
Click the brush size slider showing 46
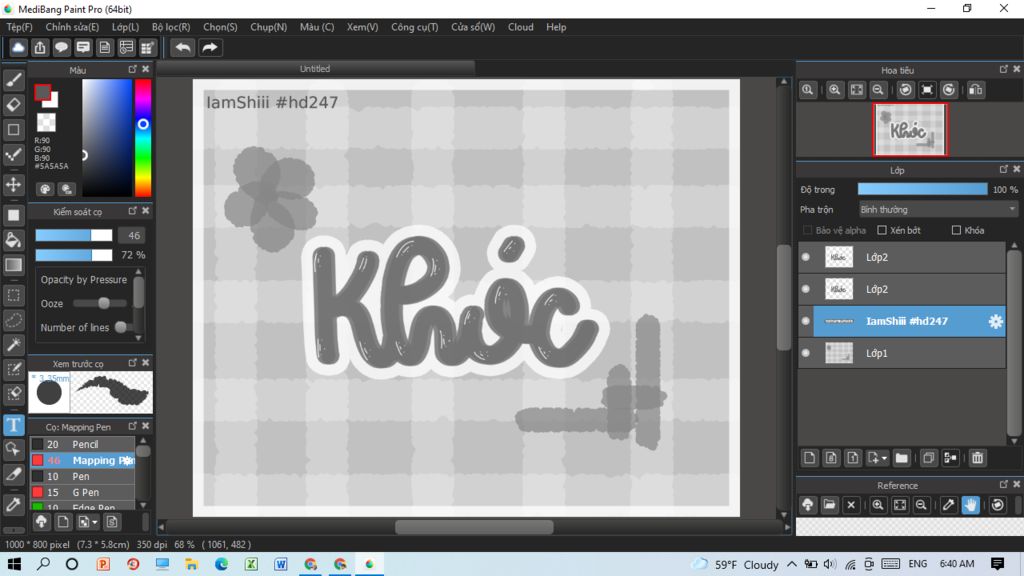coord(74,235)
